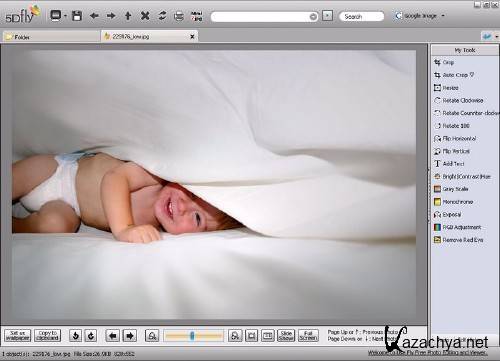Click zoom out magnifier left of slider

pyautogui.click(x=152, y=335)
